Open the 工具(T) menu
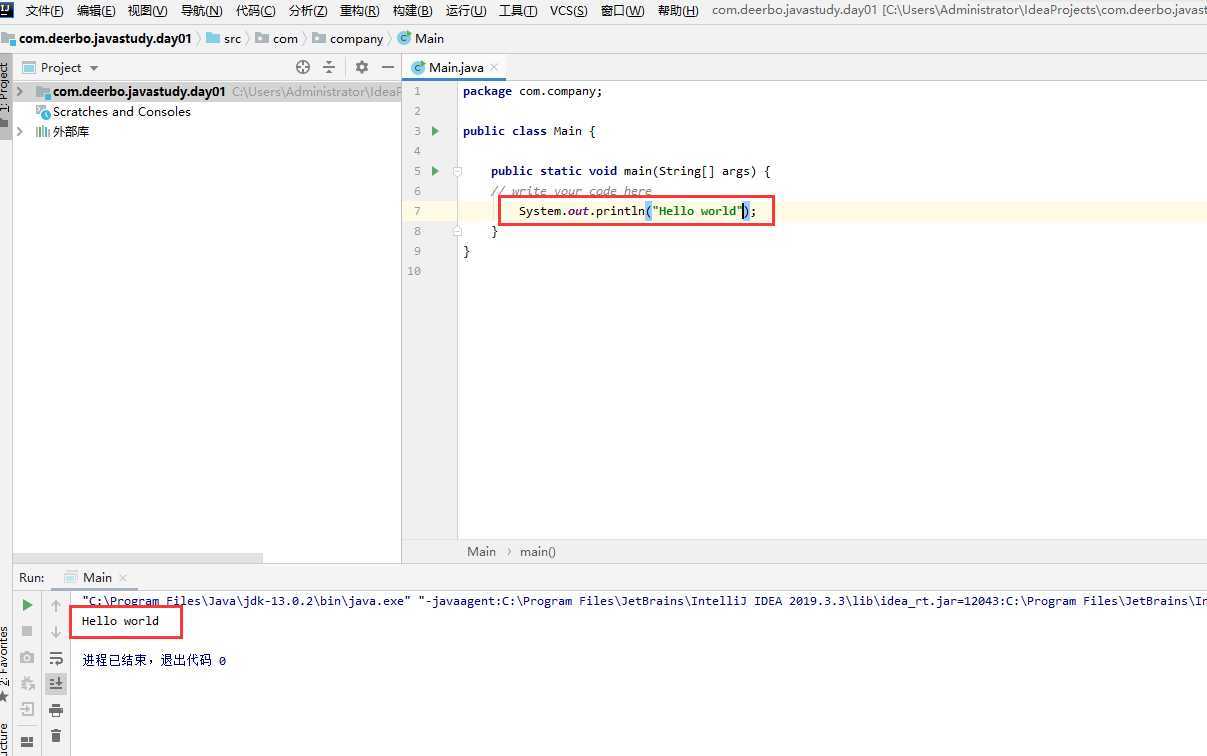The image size is (1207, 756). pos(518,11)
